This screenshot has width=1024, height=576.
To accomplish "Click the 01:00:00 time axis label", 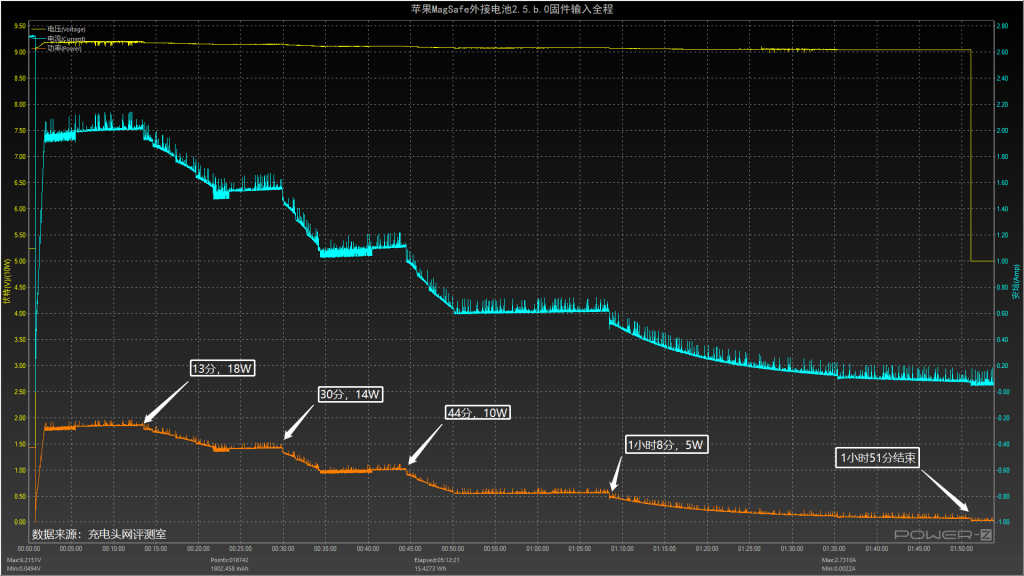I will [x=537, y=549].
